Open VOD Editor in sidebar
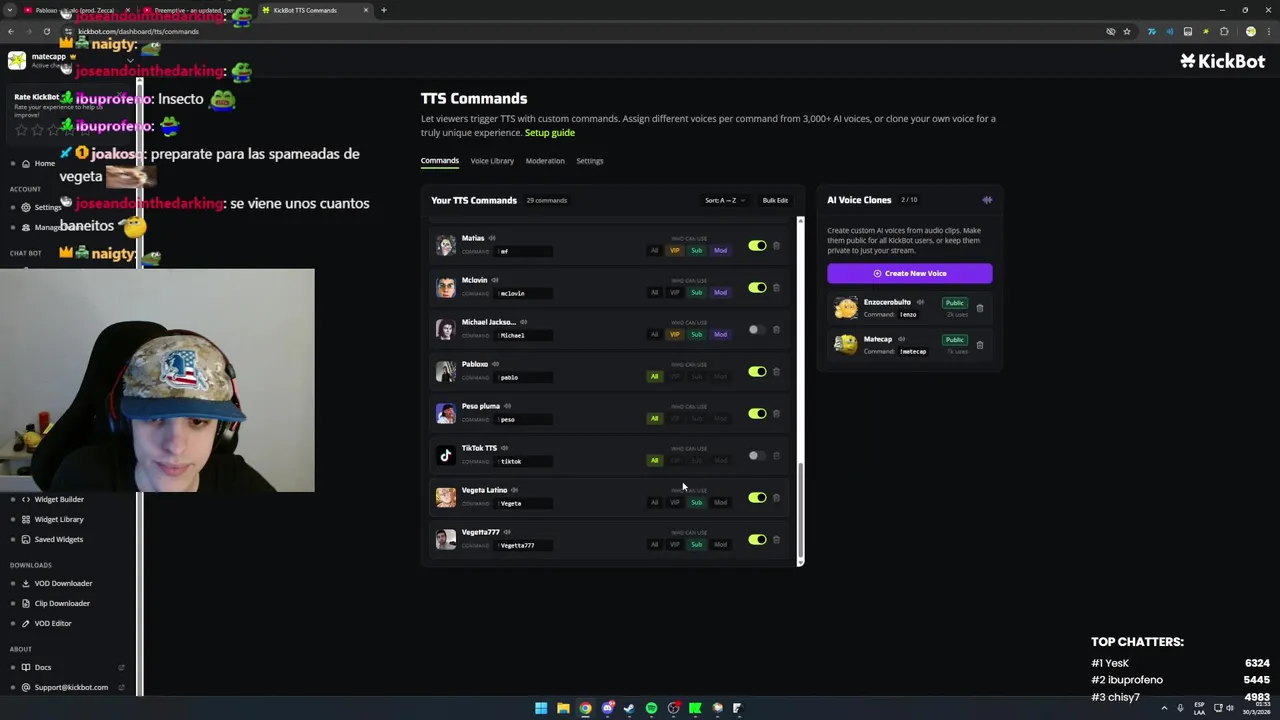This screenshot has height=720, width=1280. [53, 623]
